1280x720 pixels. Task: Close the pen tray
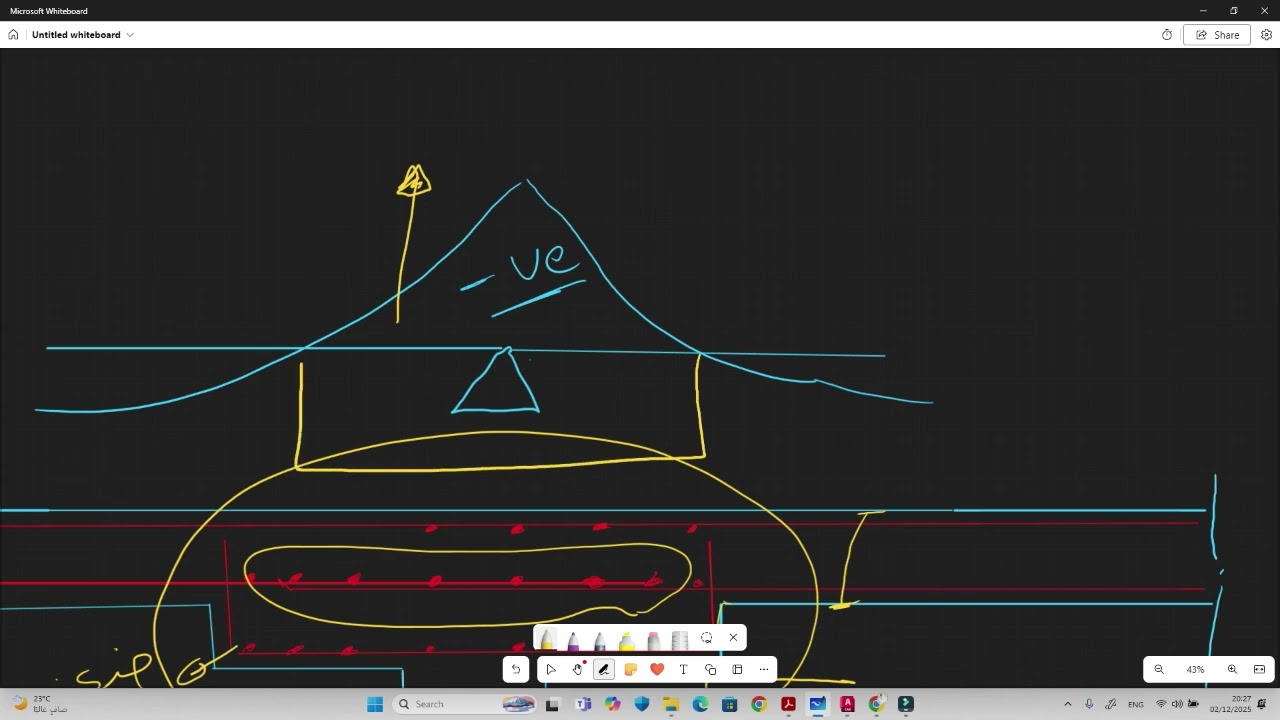pos(733,638)
